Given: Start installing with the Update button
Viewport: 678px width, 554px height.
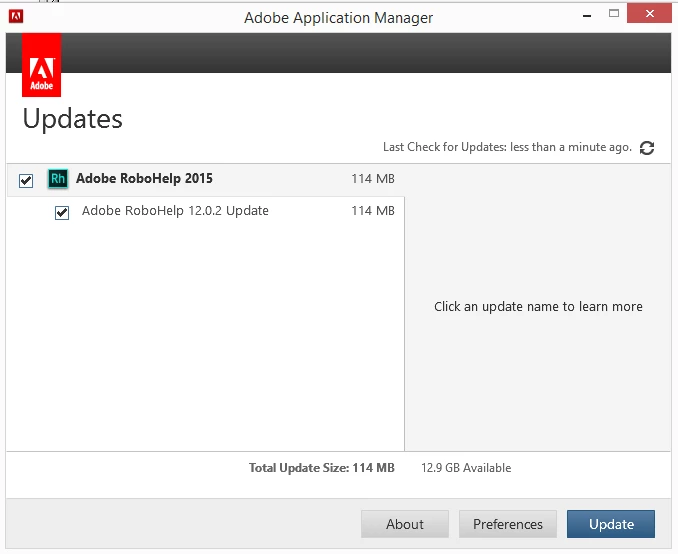Looking at the screenshot, I should [x=611, y=524].
